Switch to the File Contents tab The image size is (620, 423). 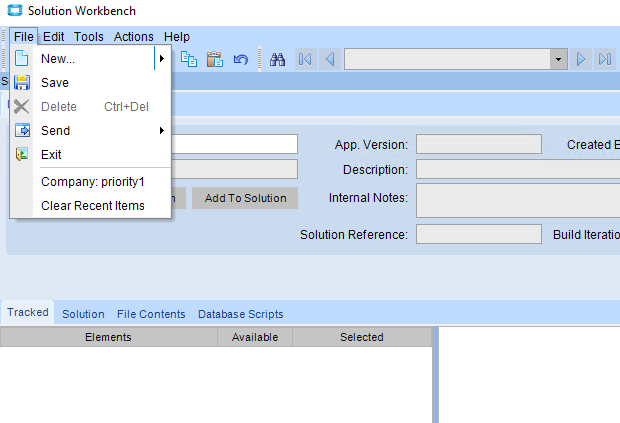(151, 314)
